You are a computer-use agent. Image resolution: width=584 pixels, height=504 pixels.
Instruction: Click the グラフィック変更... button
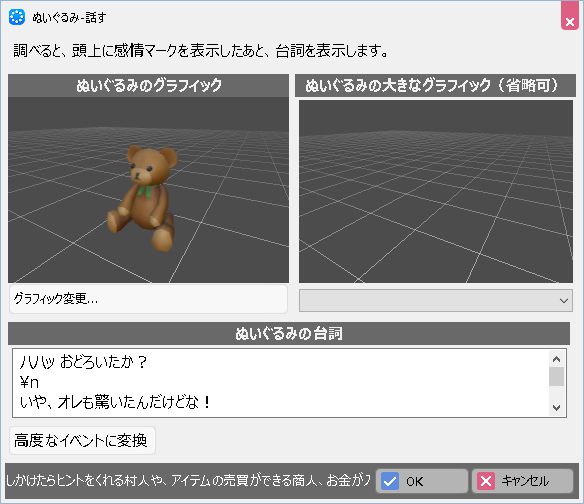tap(148, 299)
